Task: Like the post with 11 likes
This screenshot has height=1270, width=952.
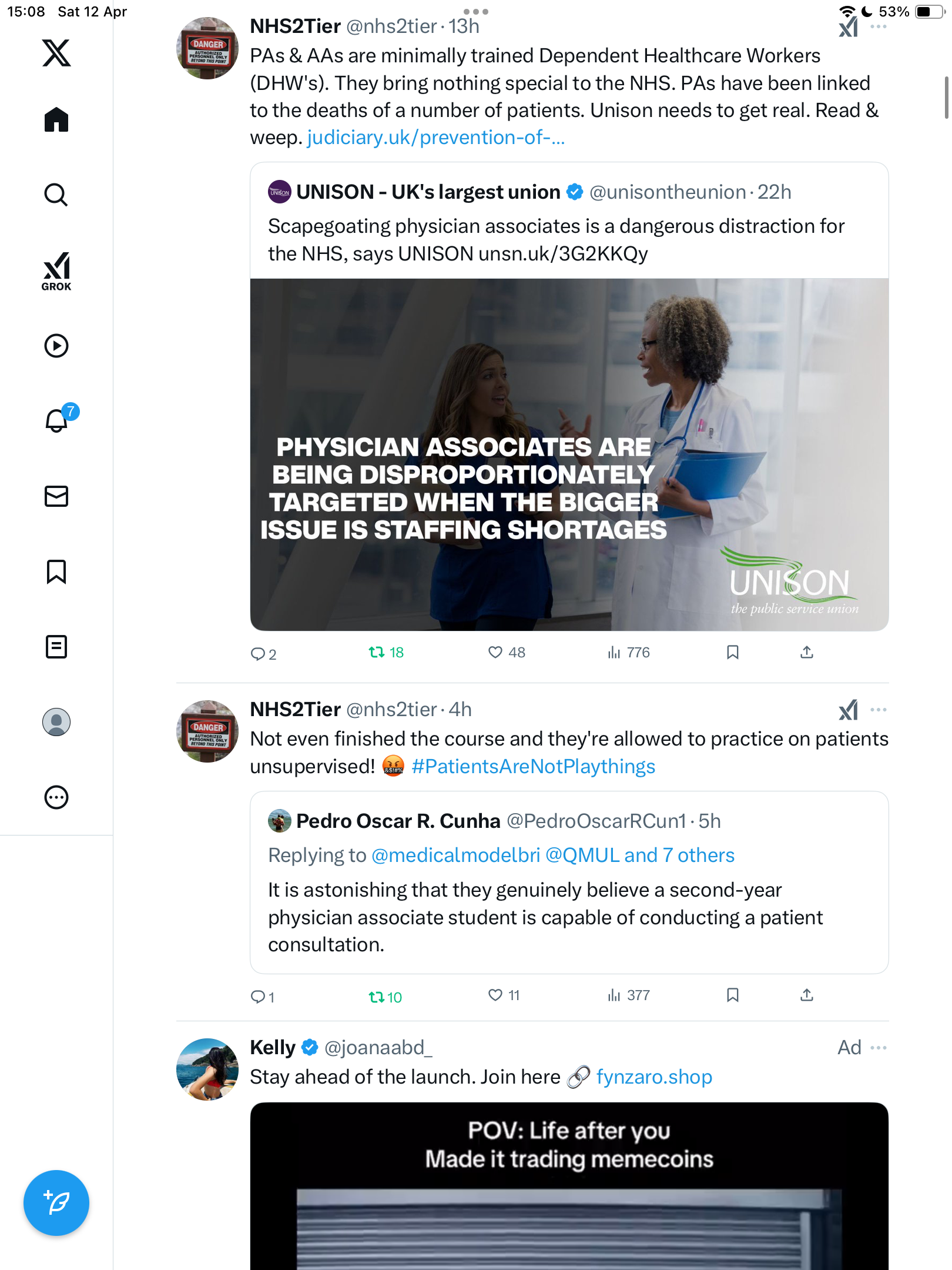Action: [x=504, y=995]
